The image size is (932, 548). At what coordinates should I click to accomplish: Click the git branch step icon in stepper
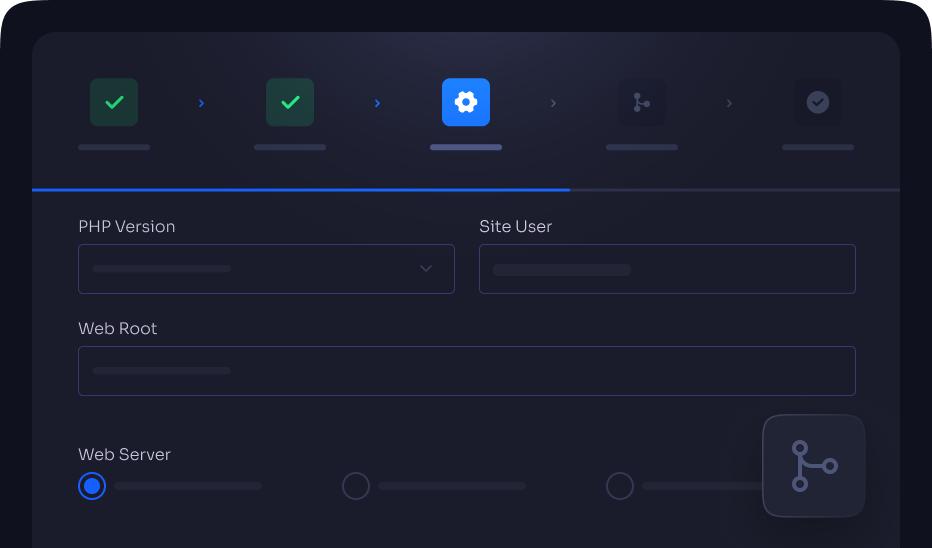642,102
